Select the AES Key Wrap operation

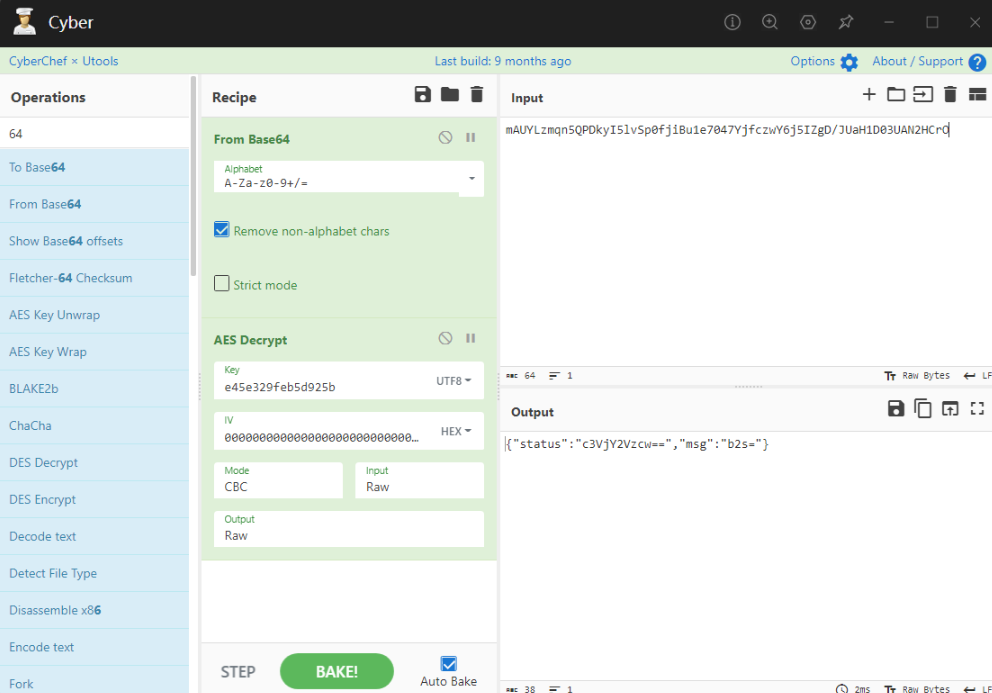click(94, 351)
